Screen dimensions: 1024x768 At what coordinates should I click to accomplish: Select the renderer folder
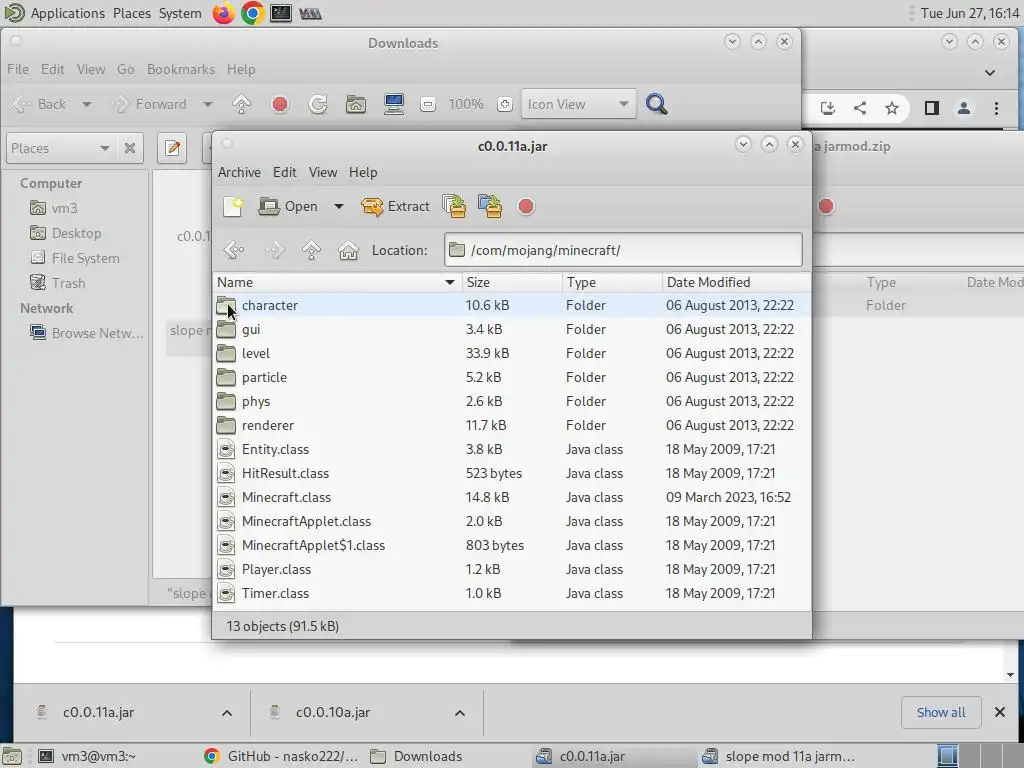point(512,425)
